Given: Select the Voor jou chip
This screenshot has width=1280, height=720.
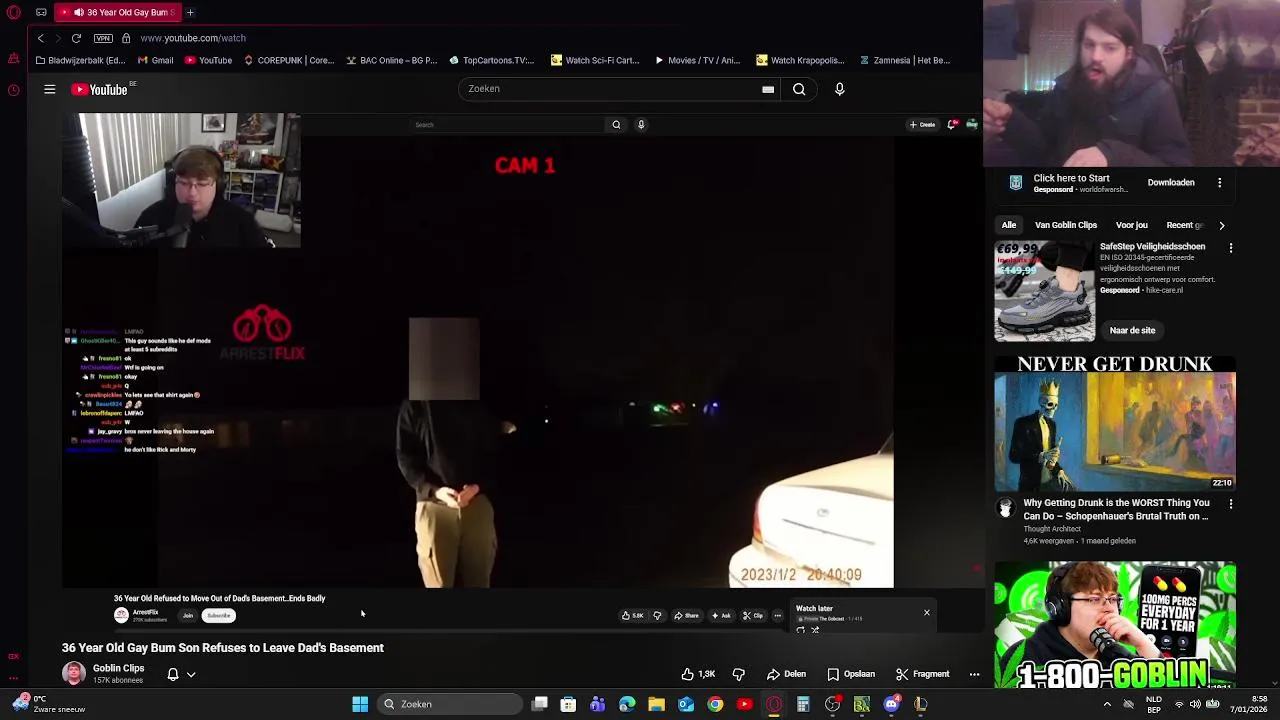Looking at the screenshot, I should tap(1132, 225).
